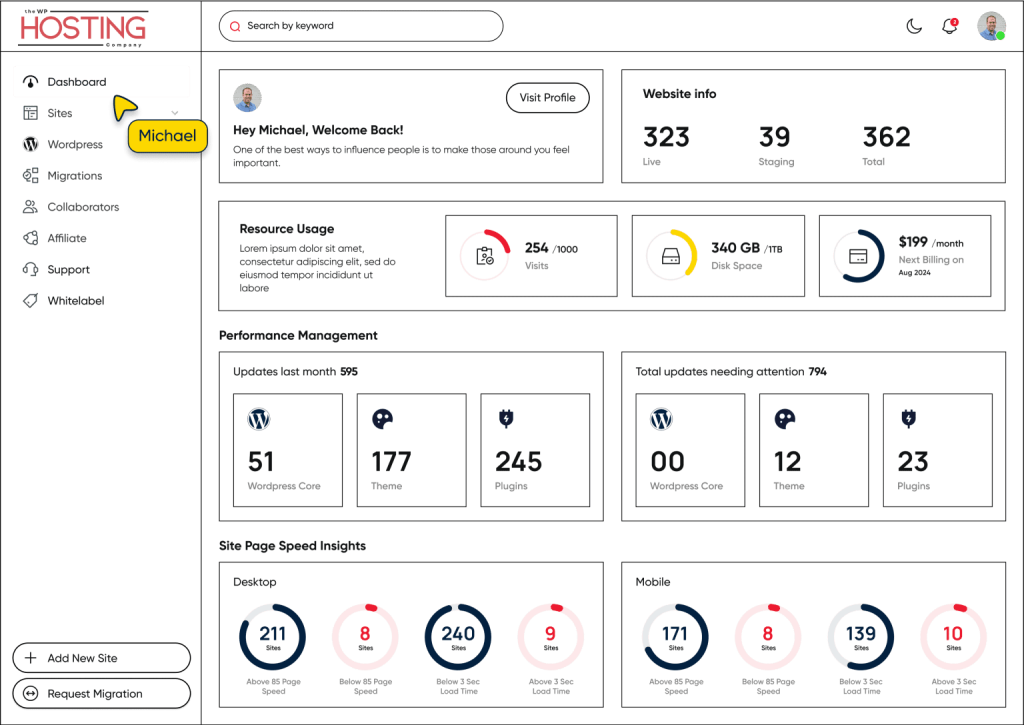Click the Add New Site button
Screen dimensions: 1024x725
101,658
